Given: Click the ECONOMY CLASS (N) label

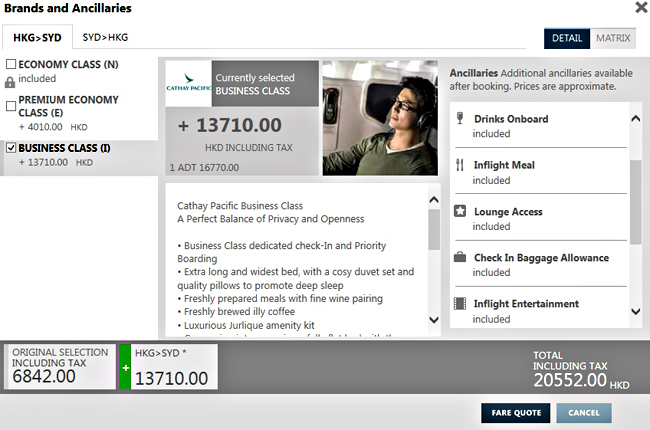Looking at the screenshot, I should click(68, 64).
